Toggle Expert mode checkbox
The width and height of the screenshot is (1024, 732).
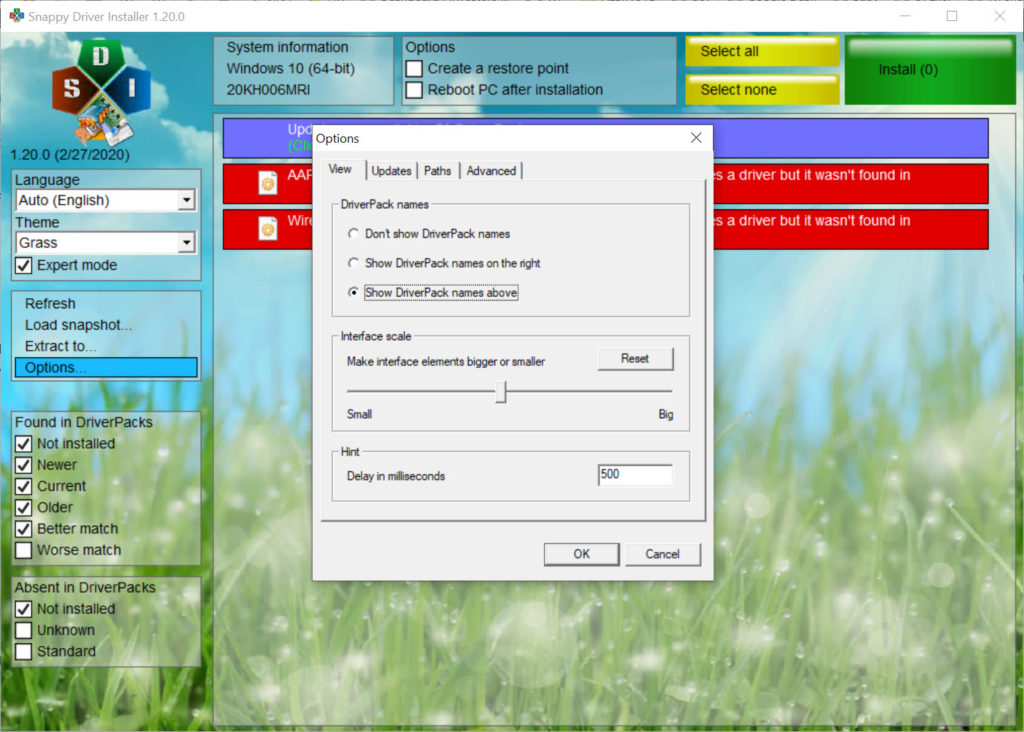point(24,266)
